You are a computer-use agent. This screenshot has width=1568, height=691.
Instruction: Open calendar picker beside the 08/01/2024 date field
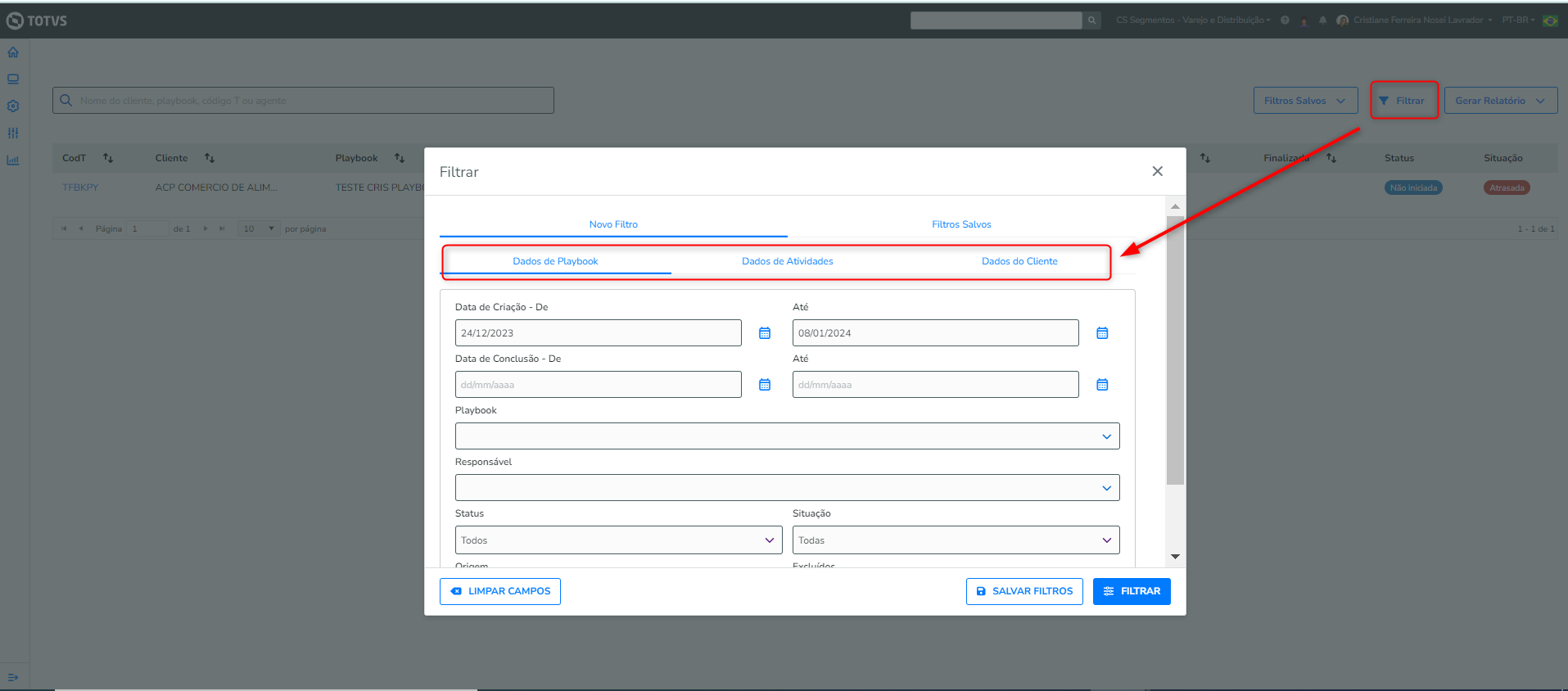pyautogui.click(x=1102, y=333)
